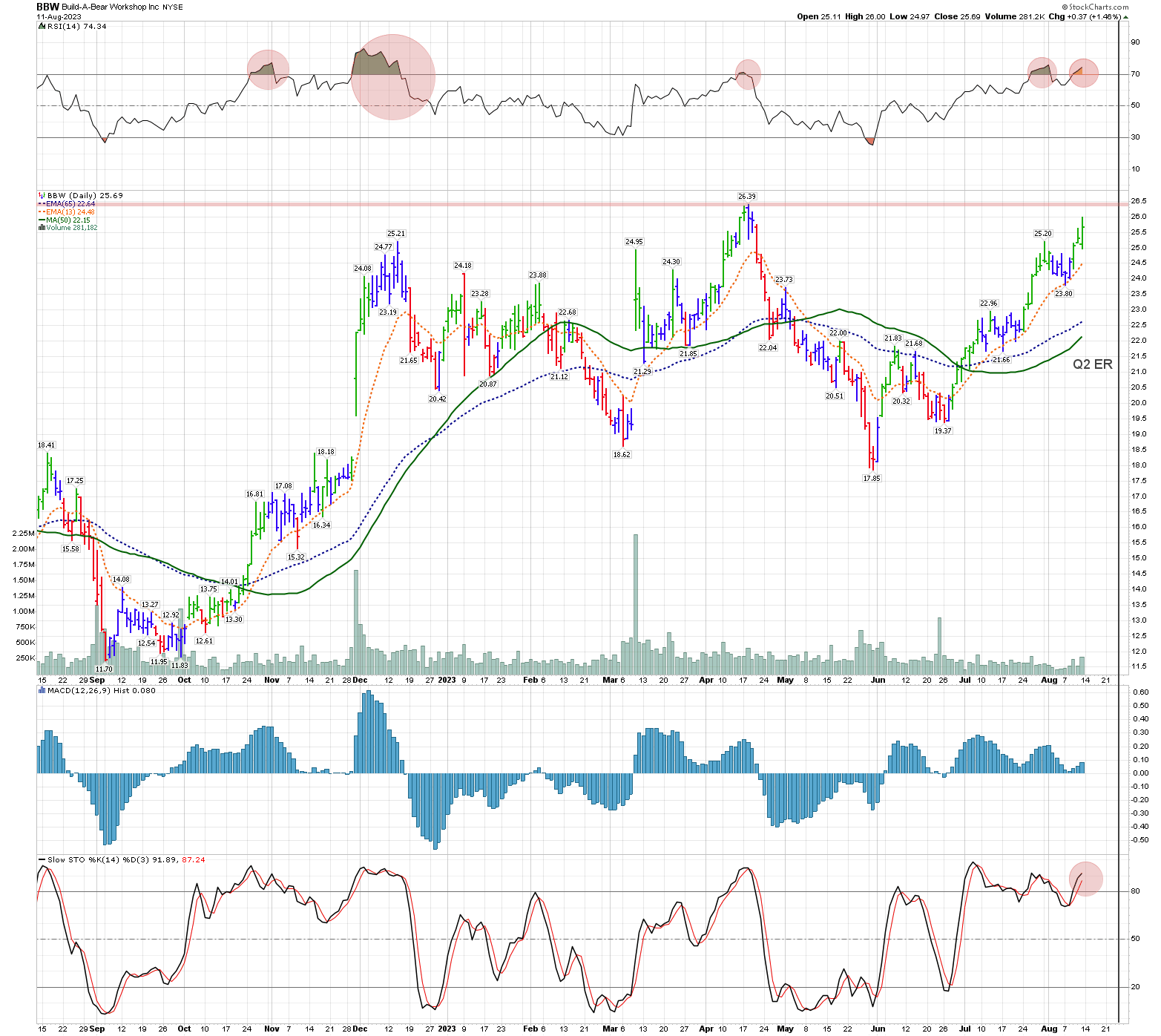Click the 22.04 price label

pyautogui.click(x=768, y=347)
